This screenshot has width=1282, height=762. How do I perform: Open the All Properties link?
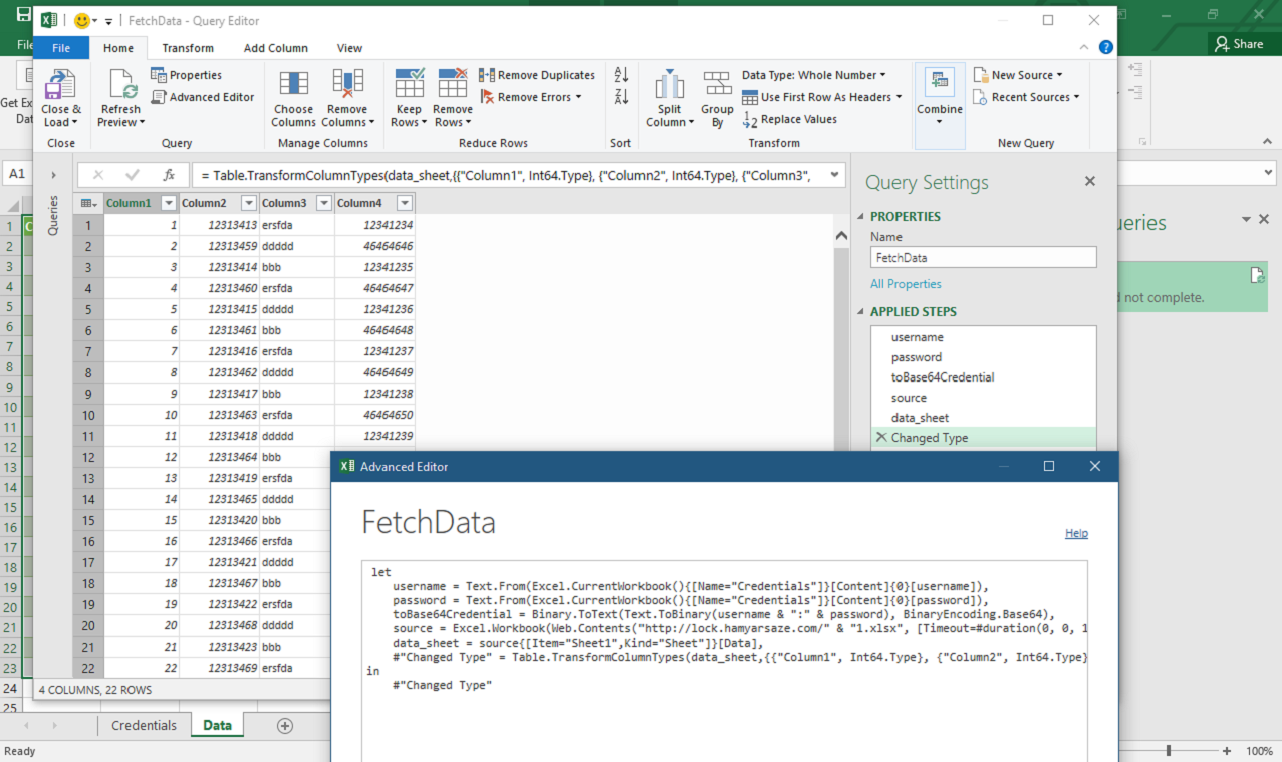[906, 284]
